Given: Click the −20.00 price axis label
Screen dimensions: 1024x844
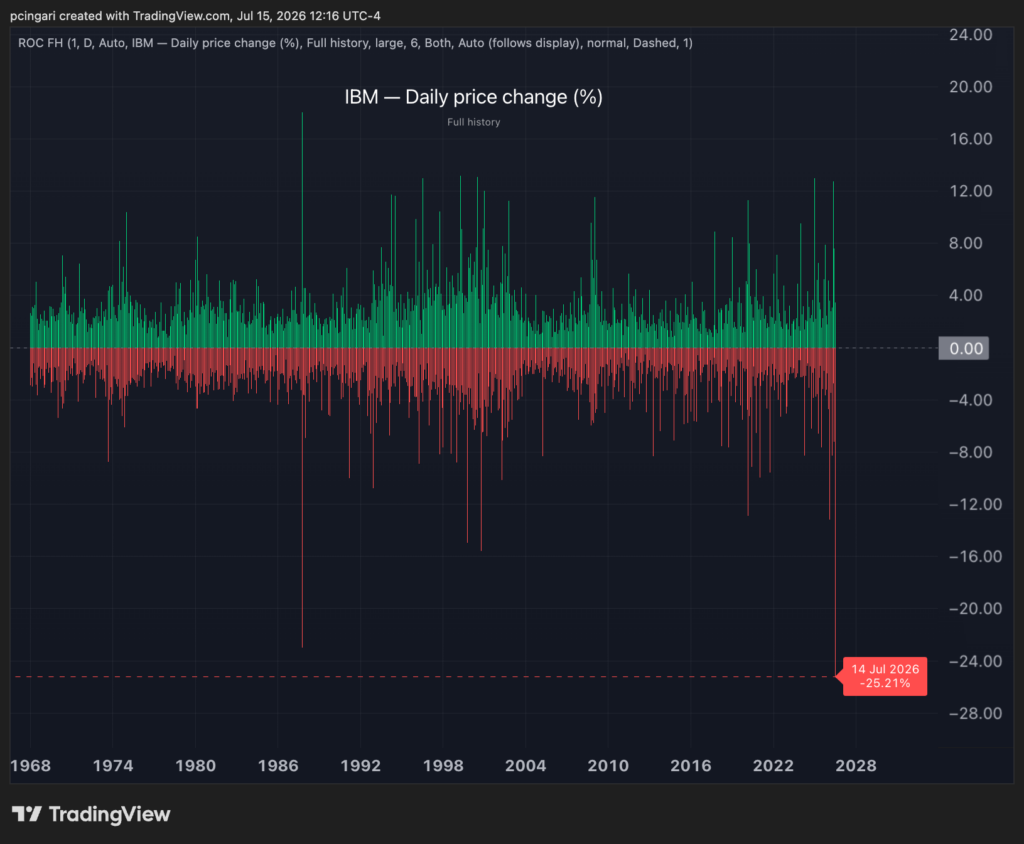Looking at the screenshot, I should pyautogui.click(x=975, y=609).
